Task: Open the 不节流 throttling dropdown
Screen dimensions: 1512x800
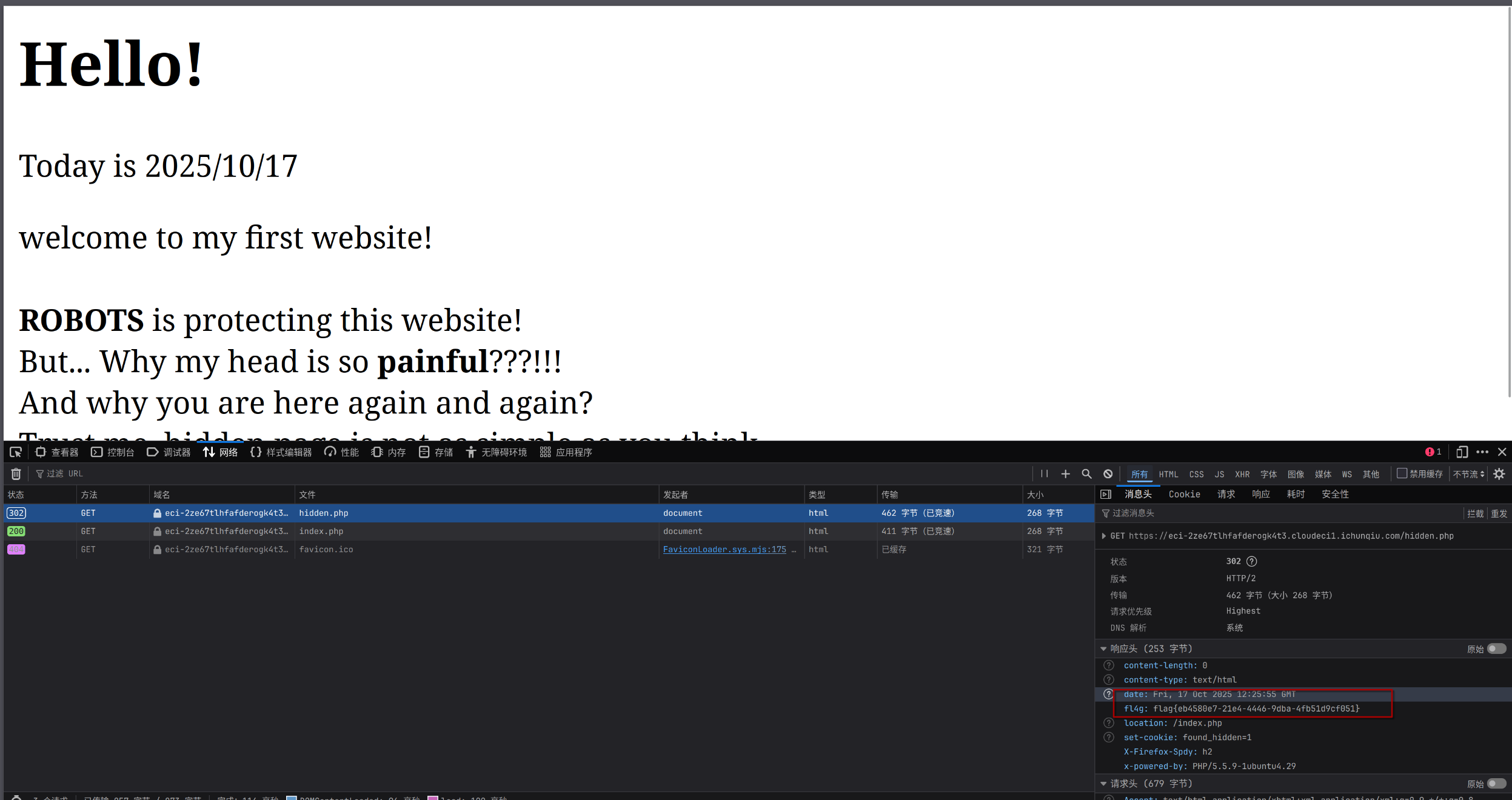Action: pyautogui.click(x=1468, y=474)
